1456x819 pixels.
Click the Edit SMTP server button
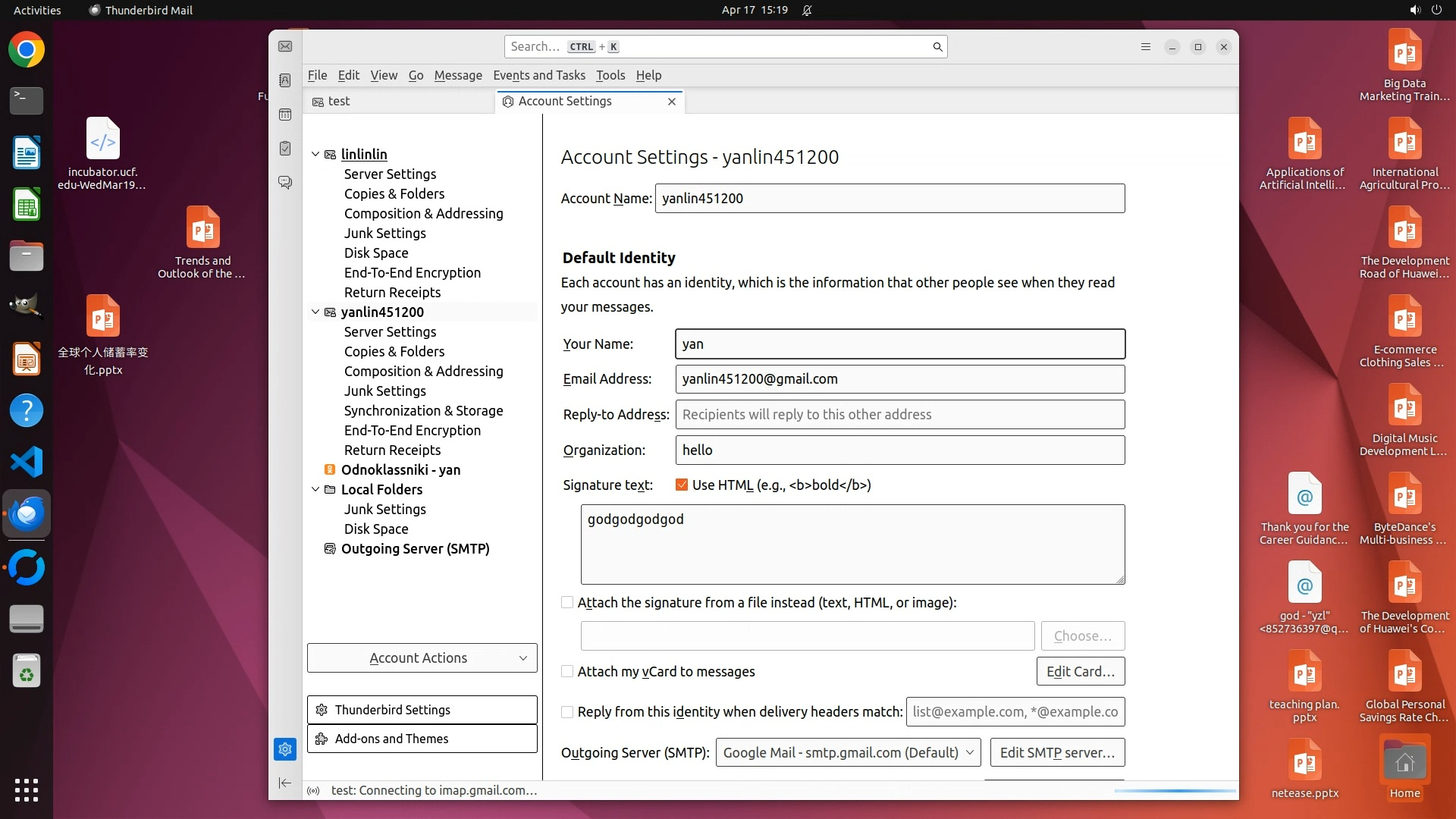pos(1057,753)
